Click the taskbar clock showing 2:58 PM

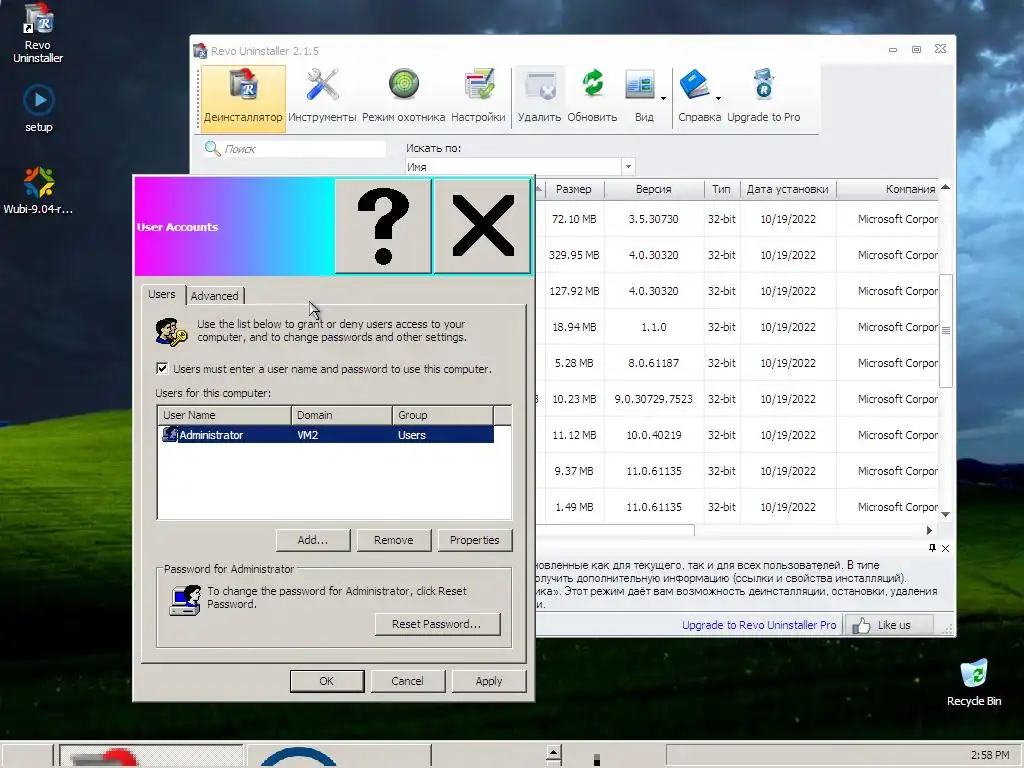(x=990, y=755)
